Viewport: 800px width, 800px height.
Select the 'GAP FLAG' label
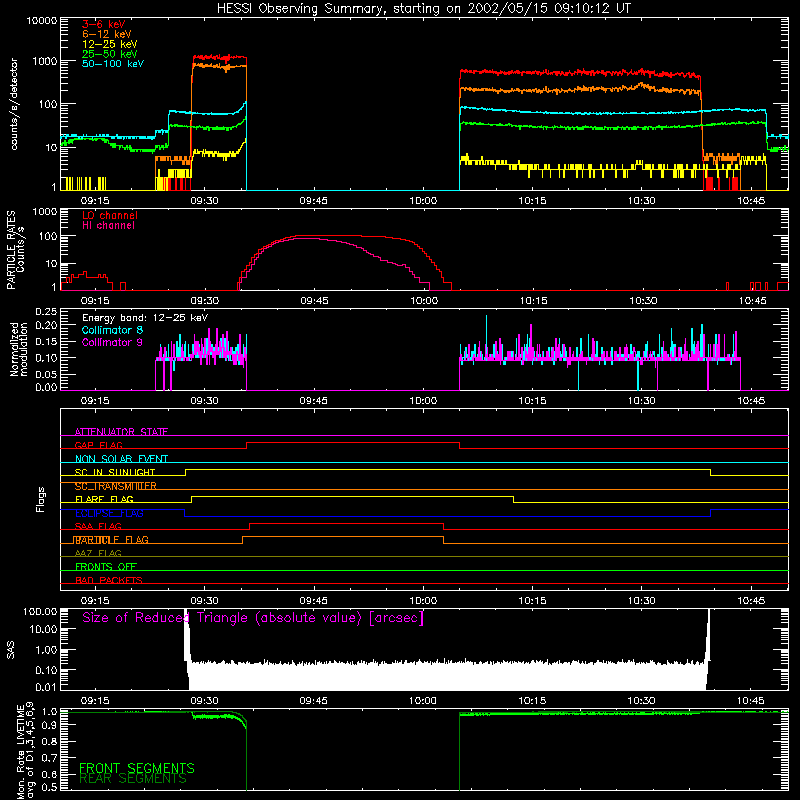tap(98, 445)
